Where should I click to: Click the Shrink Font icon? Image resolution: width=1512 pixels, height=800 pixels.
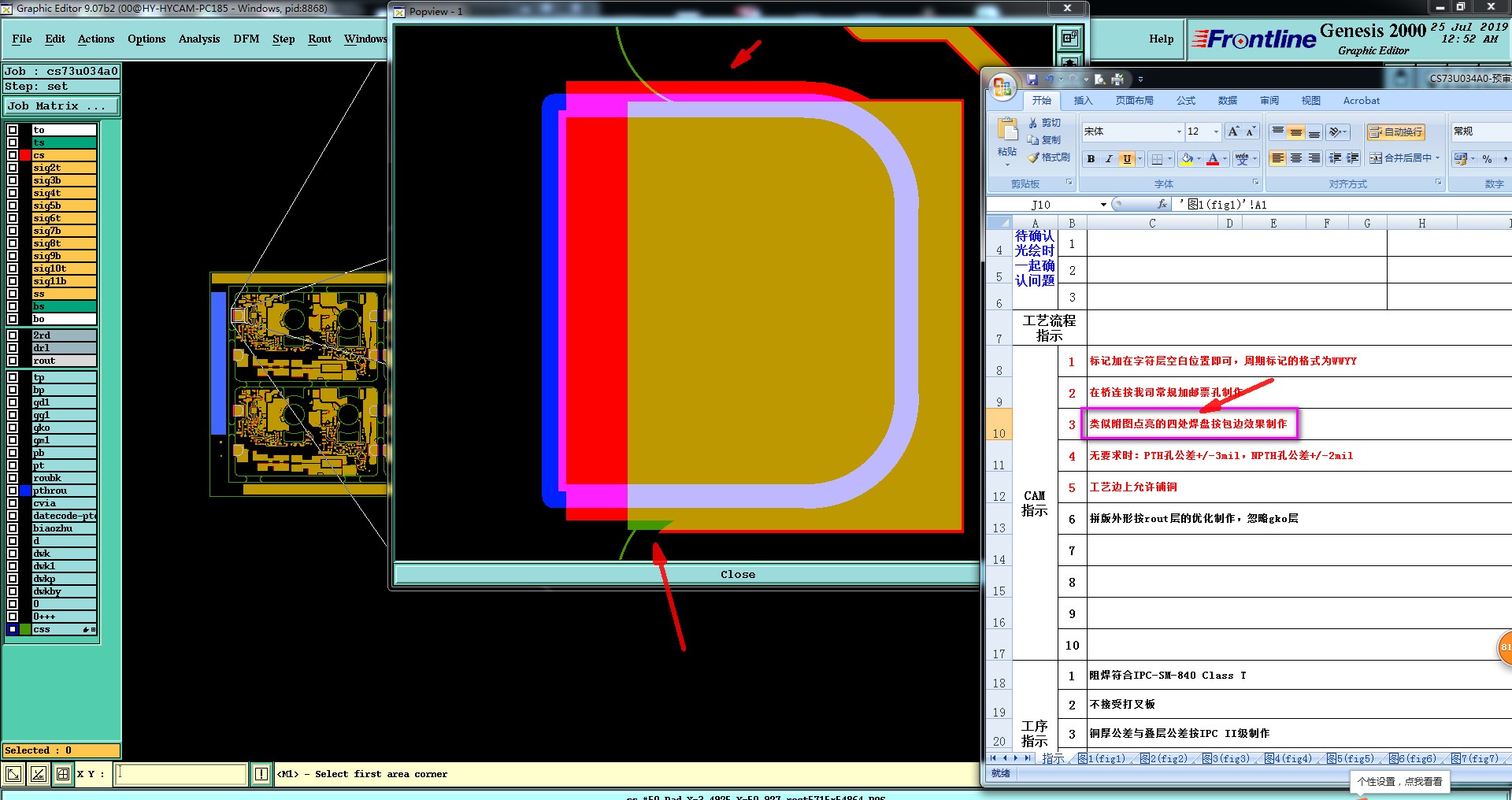1251,131
